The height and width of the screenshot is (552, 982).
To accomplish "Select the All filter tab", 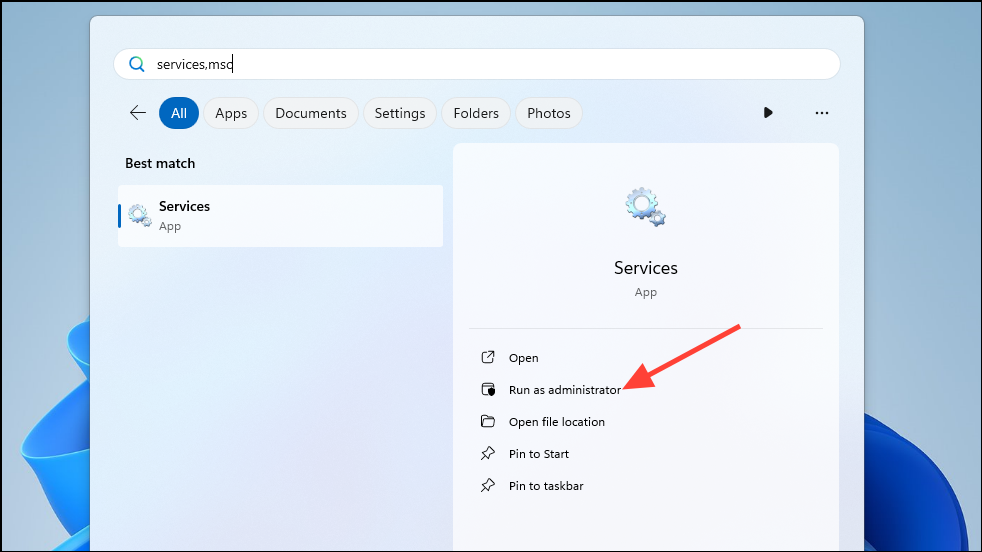I will click(x=179, y=113).
